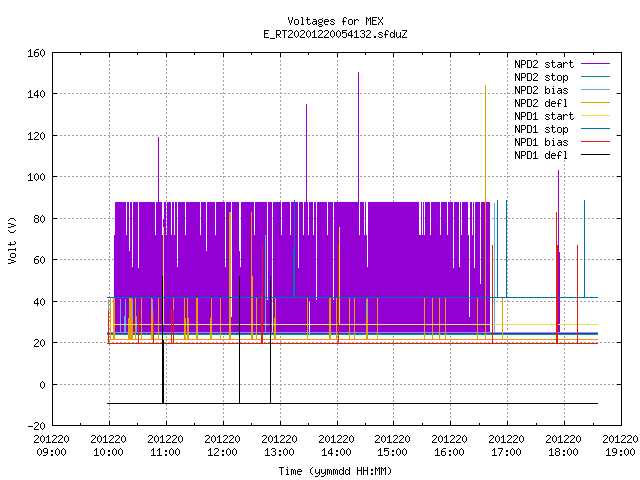
Task: Click the 'Time (yymmdd HH:MM)' x-axis label
Action: 335,471
